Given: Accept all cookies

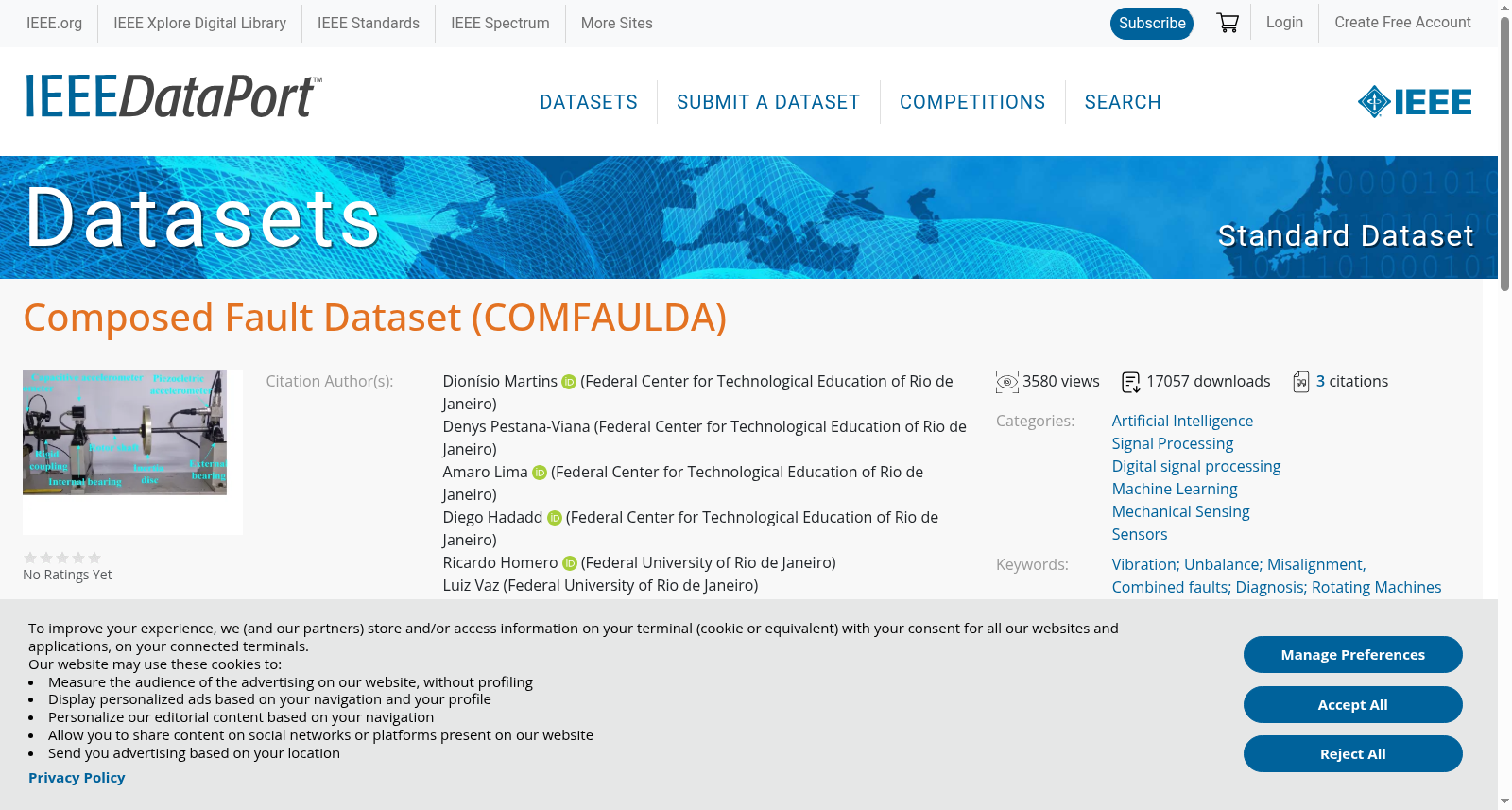Looking at the screenshot, I should (1353, 705).
